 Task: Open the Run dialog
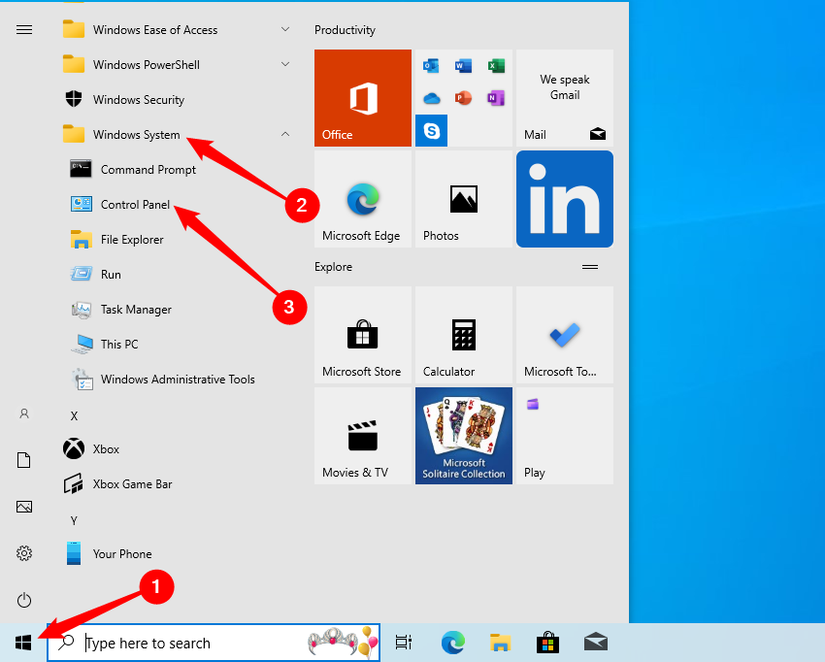click(110, 274)
